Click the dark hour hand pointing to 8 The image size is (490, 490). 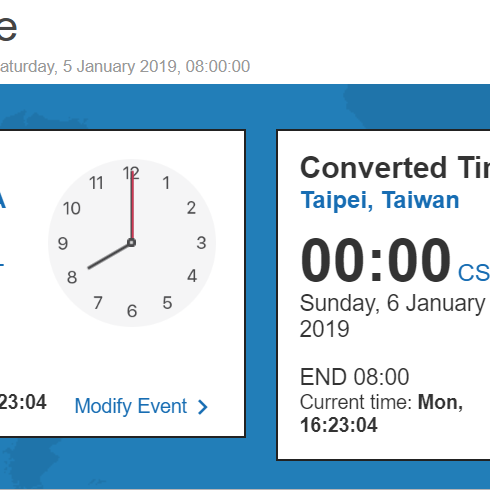click(108, 256)
